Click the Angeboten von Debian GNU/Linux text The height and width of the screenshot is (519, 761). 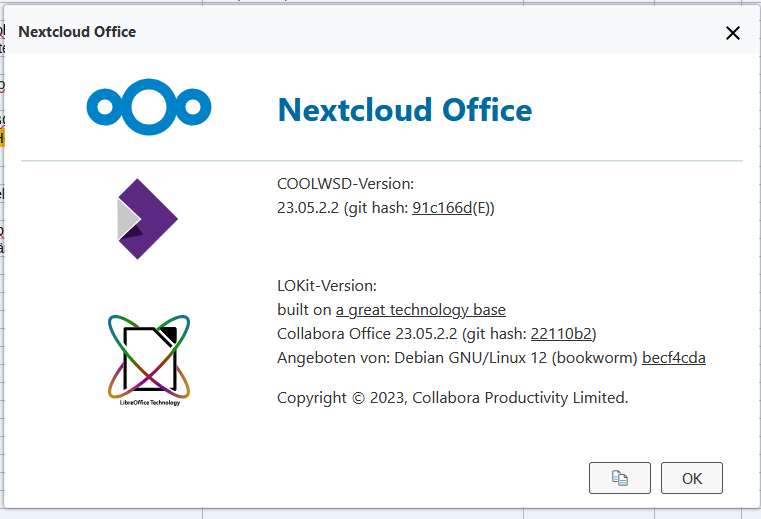457,358
